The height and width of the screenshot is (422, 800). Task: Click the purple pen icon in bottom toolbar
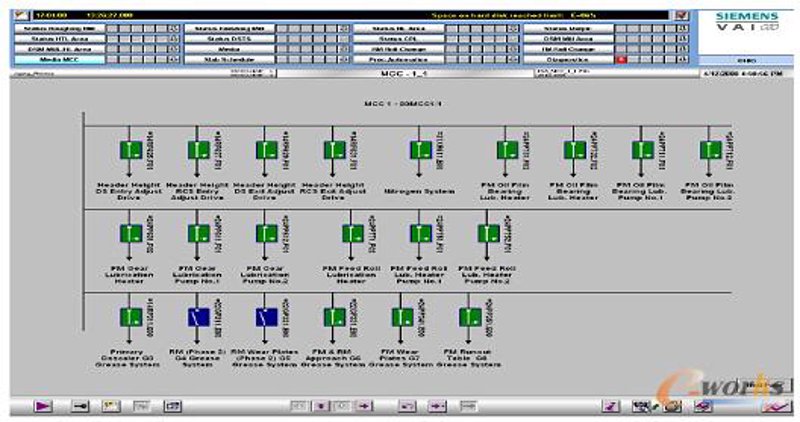tap(610, 406)
